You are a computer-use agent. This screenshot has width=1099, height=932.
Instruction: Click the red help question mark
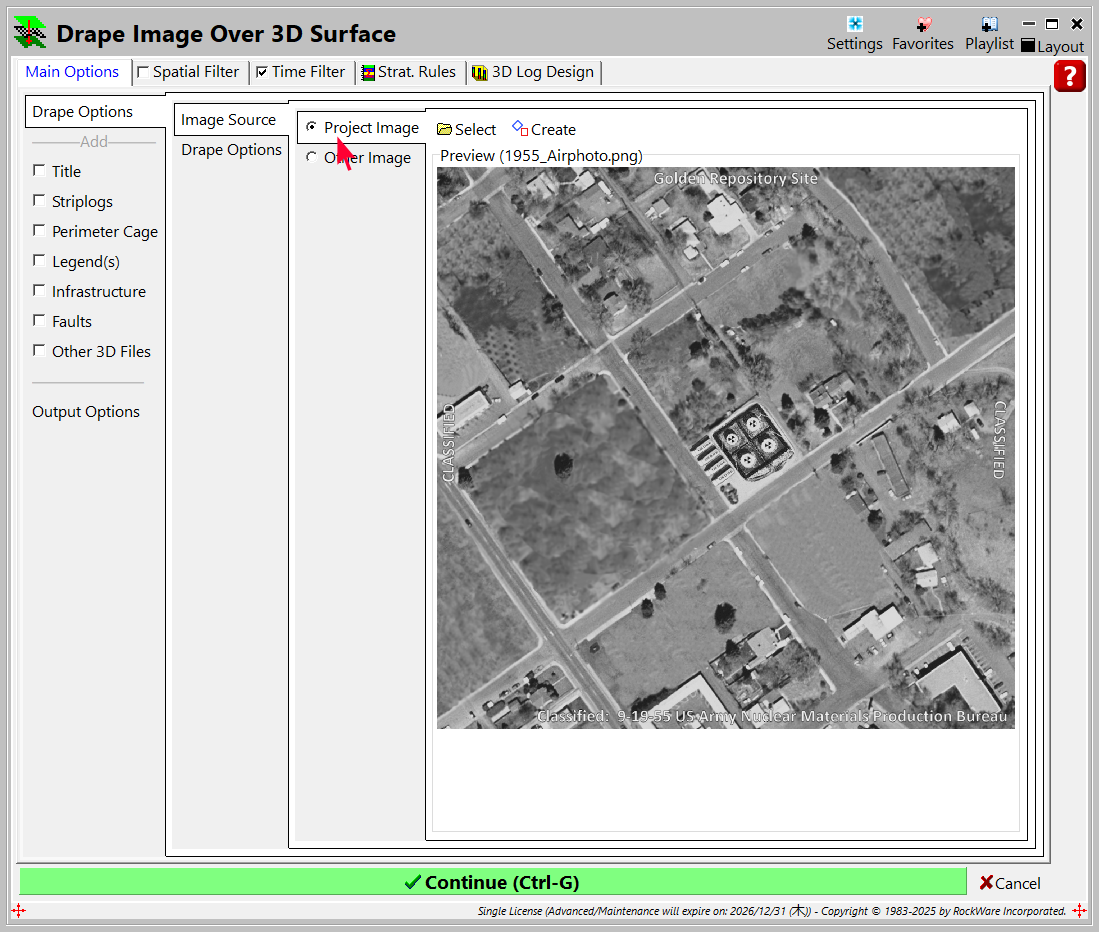click(x=1069, y=76)
